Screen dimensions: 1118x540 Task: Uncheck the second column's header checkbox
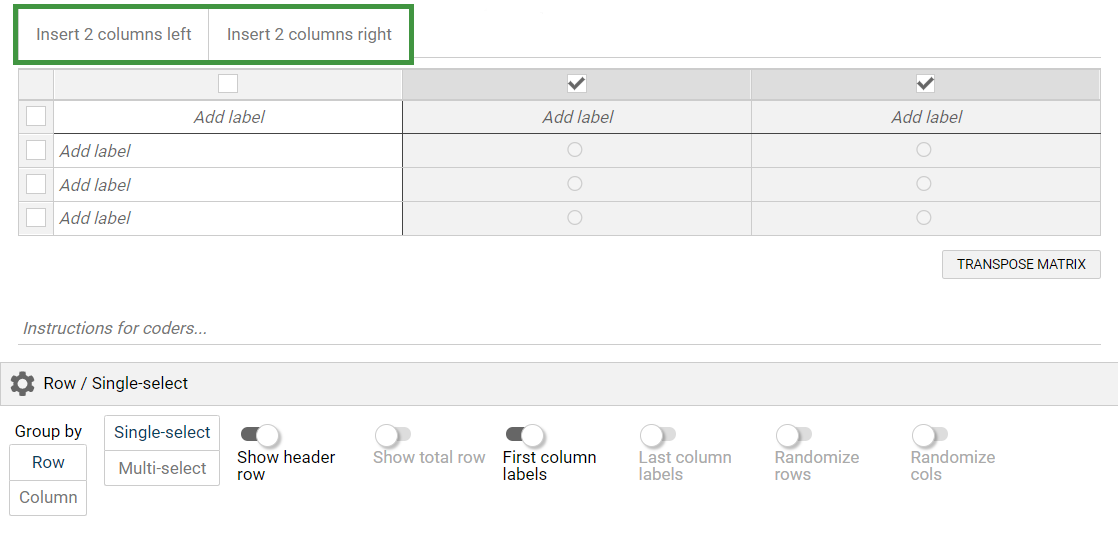[576, 84]
